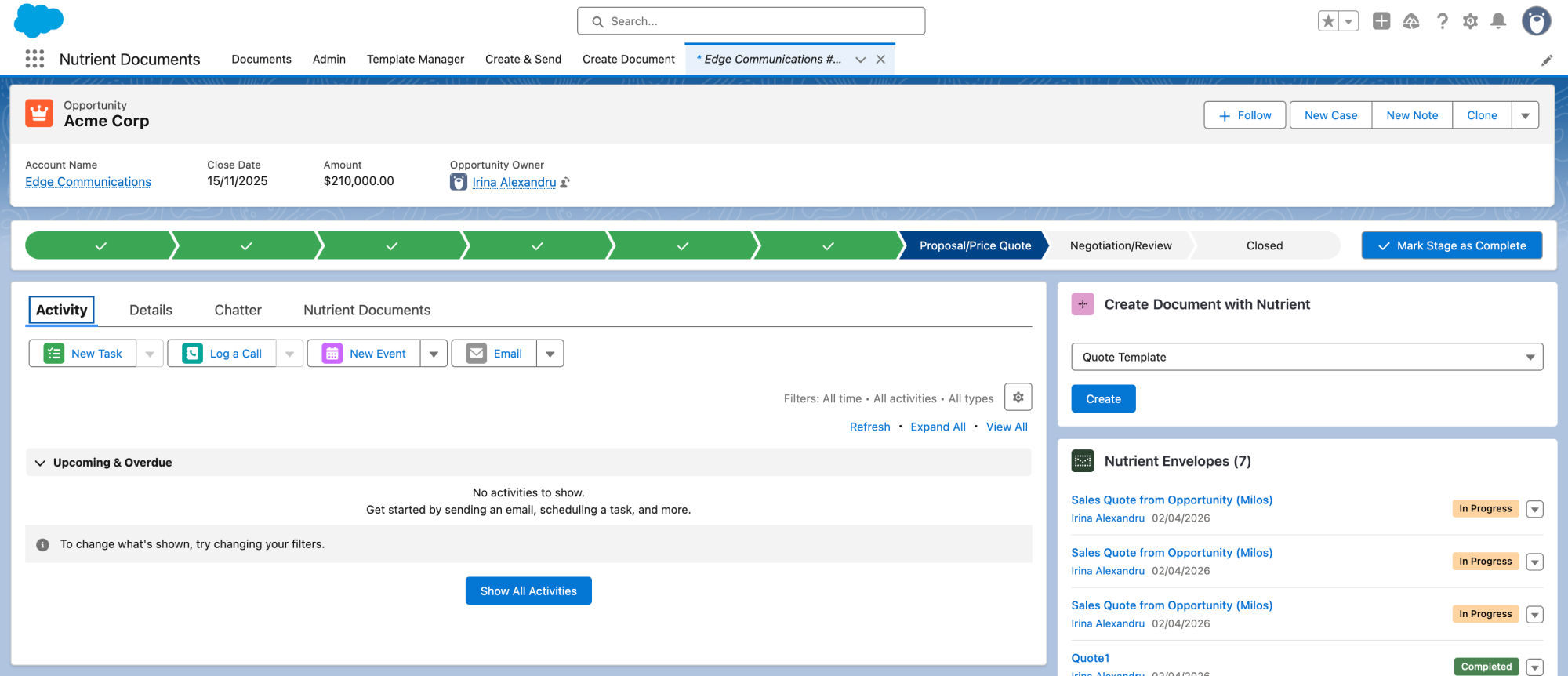
Task: Clone this opportunity
Action: click(1482, 115)
